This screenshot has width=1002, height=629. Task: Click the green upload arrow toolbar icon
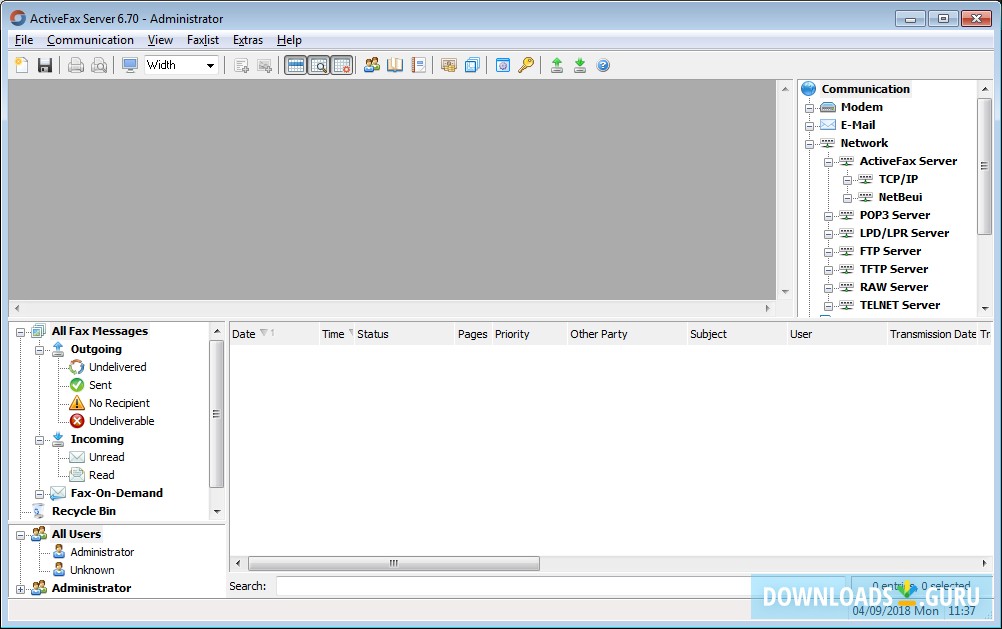(x=557, y=66)
